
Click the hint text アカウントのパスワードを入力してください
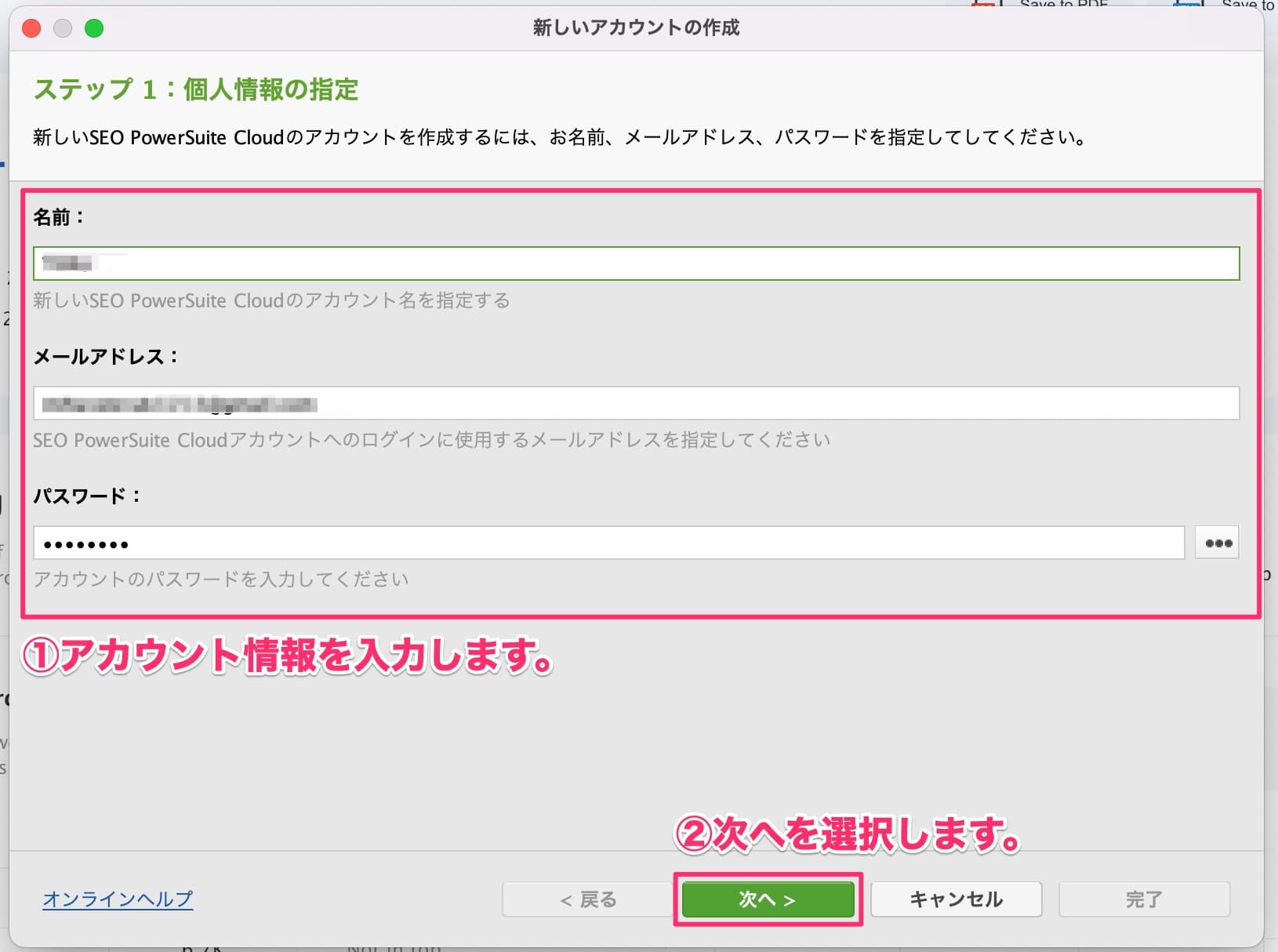[x=221, y=580]
